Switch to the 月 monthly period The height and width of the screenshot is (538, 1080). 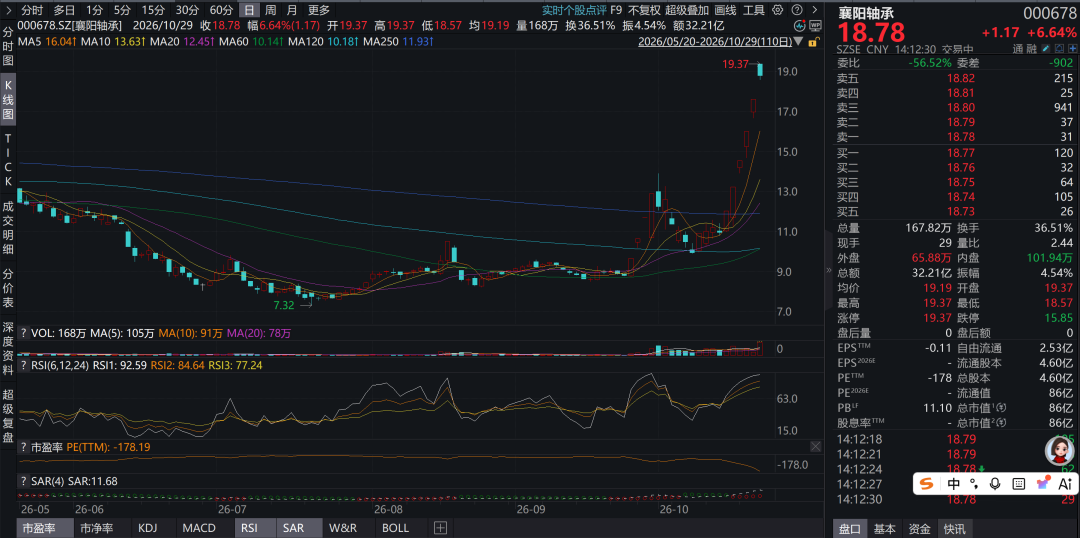point(292,10)
